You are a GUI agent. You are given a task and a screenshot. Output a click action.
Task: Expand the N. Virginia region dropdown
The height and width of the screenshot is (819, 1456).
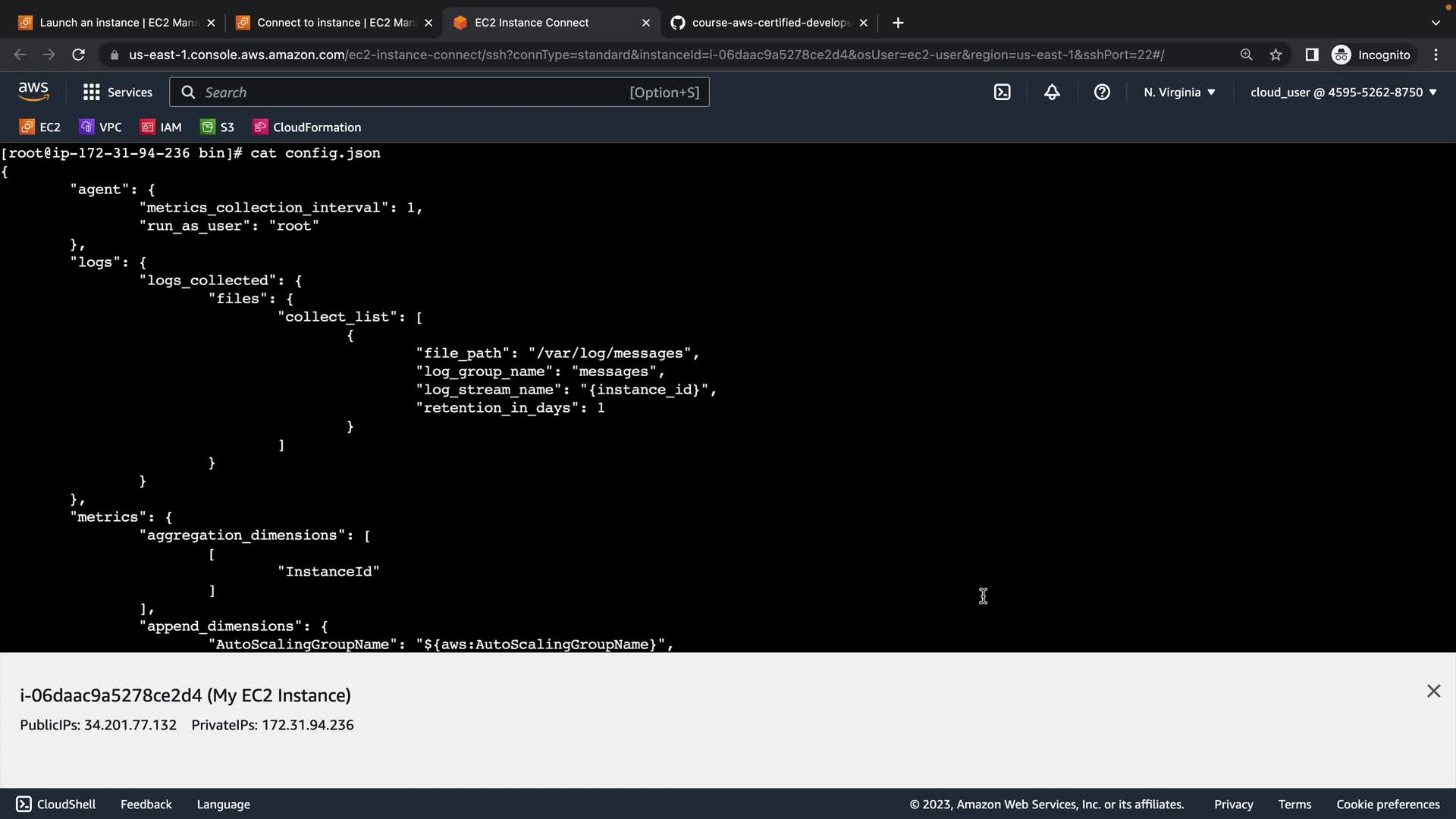click(1179, 92)
